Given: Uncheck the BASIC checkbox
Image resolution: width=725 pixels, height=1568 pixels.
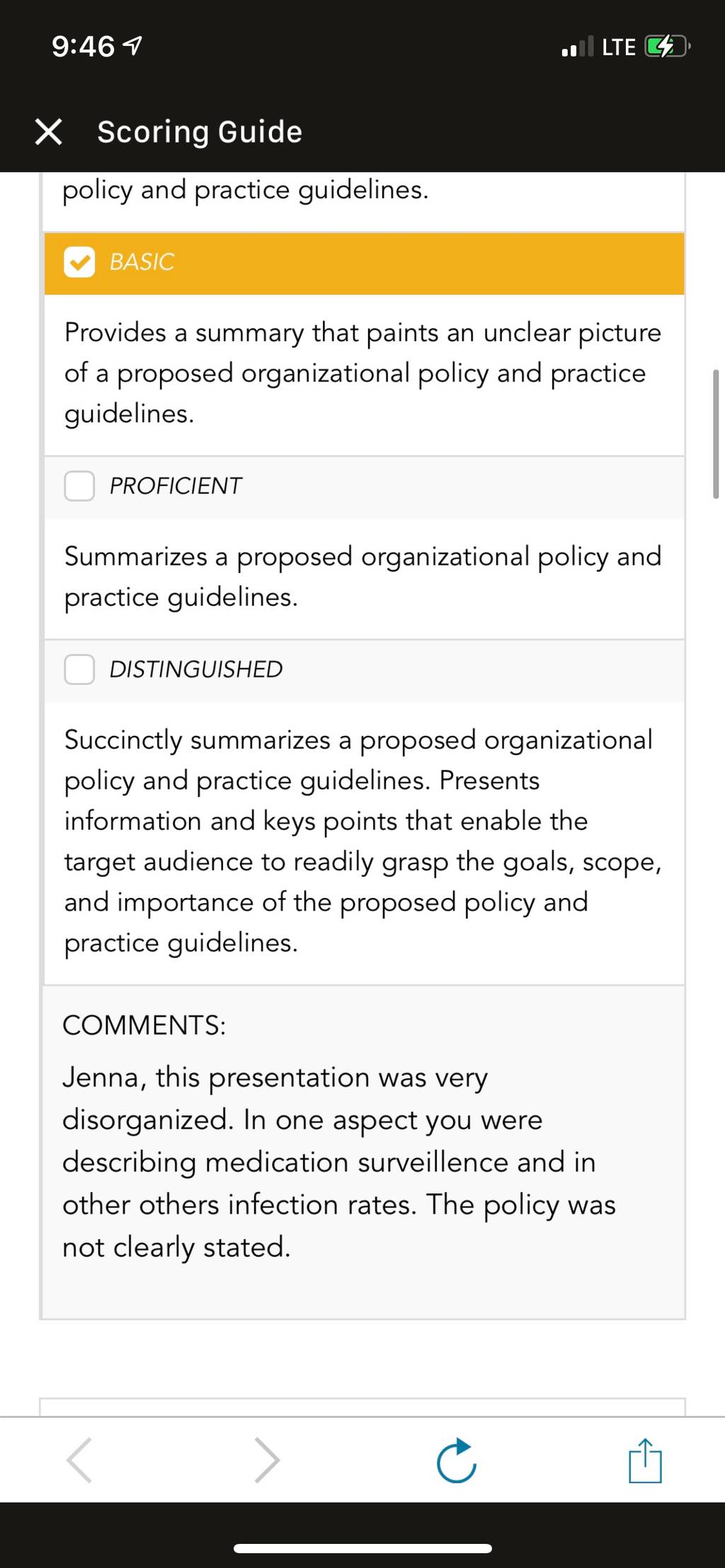Looking at the screenshot, I should coord(79,263).
